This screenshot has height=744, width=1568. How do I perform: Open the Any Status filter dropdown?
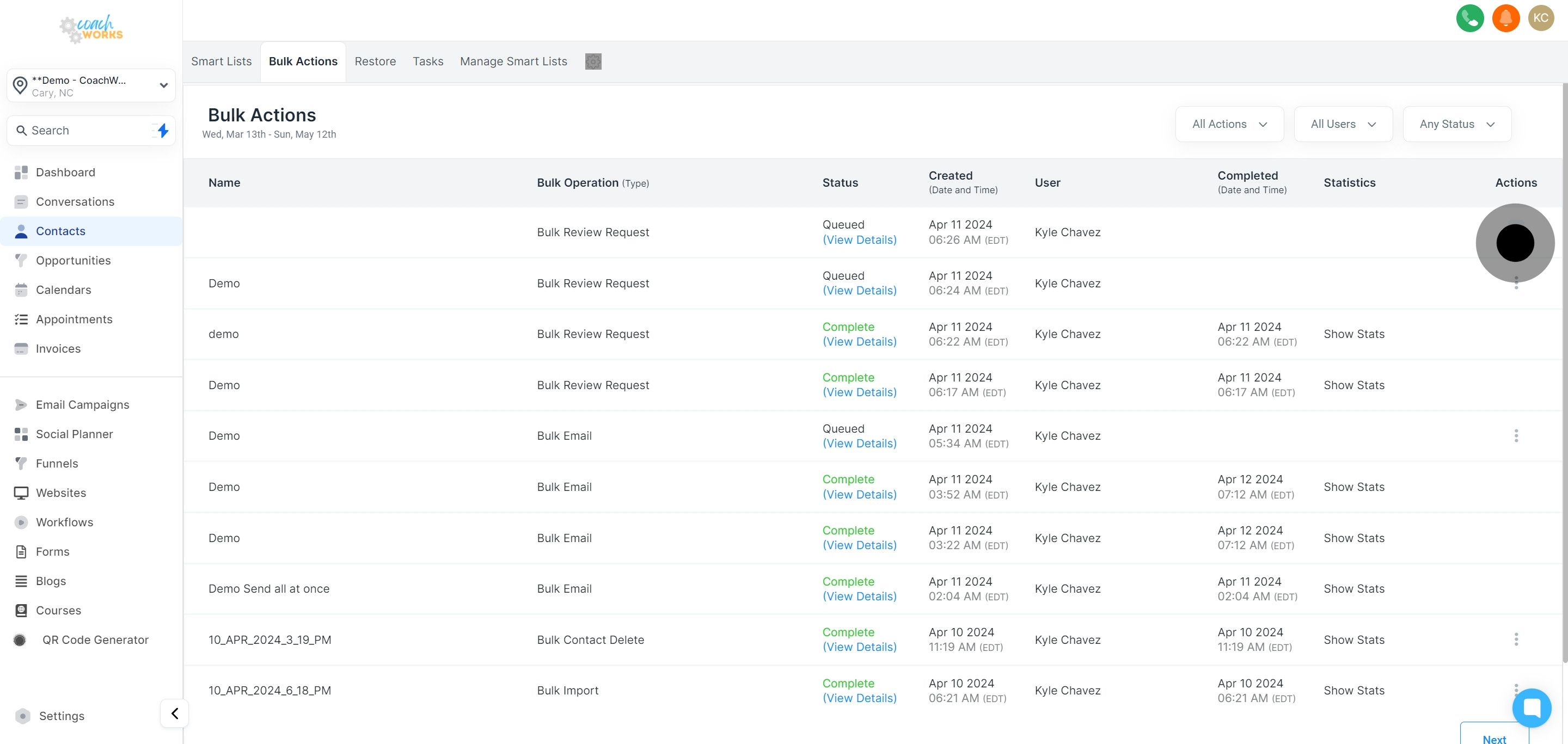click(x=1456, y=124)
